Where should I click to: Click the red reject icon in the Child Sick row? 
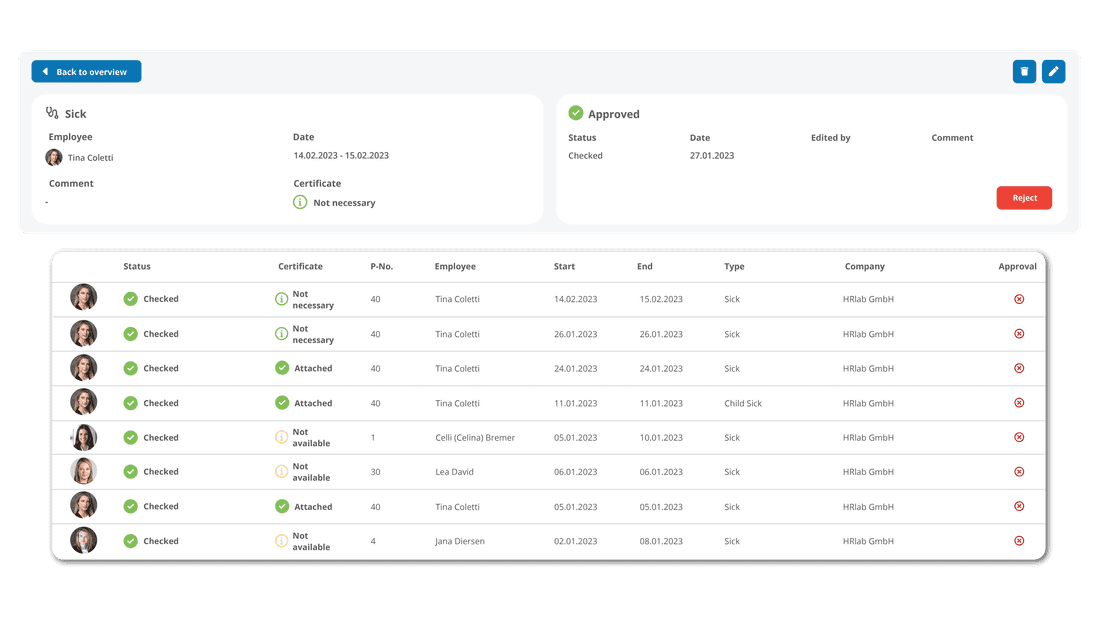[1019, 403]
